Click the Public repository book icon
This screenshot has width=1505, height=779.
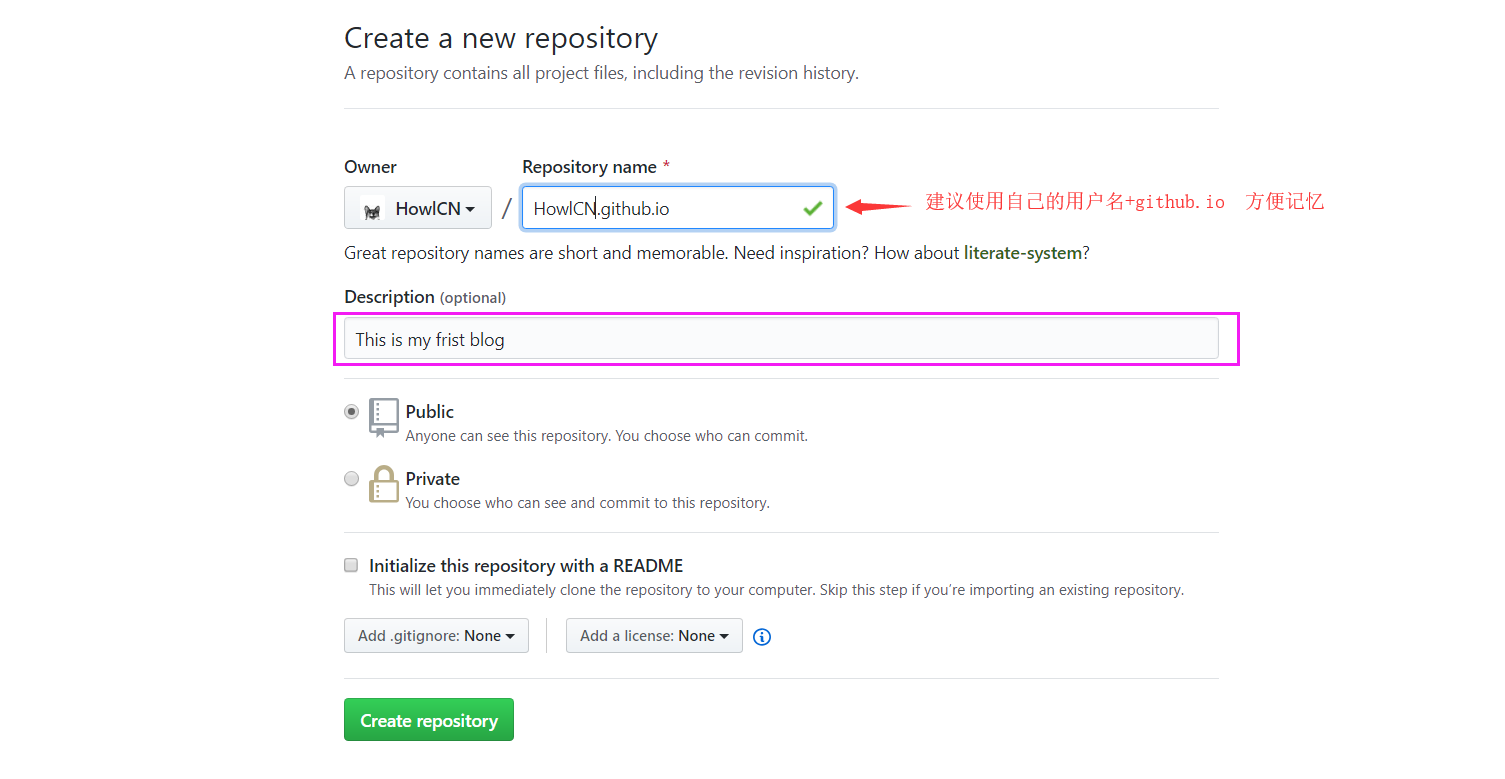[x=384, y=418]
